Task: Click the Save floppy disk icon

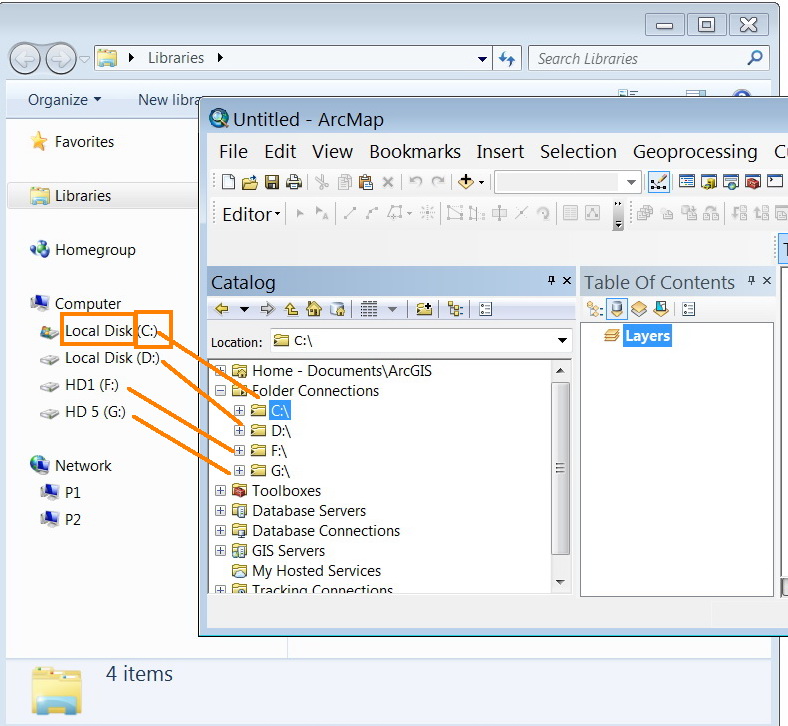Action: point(272,182)
